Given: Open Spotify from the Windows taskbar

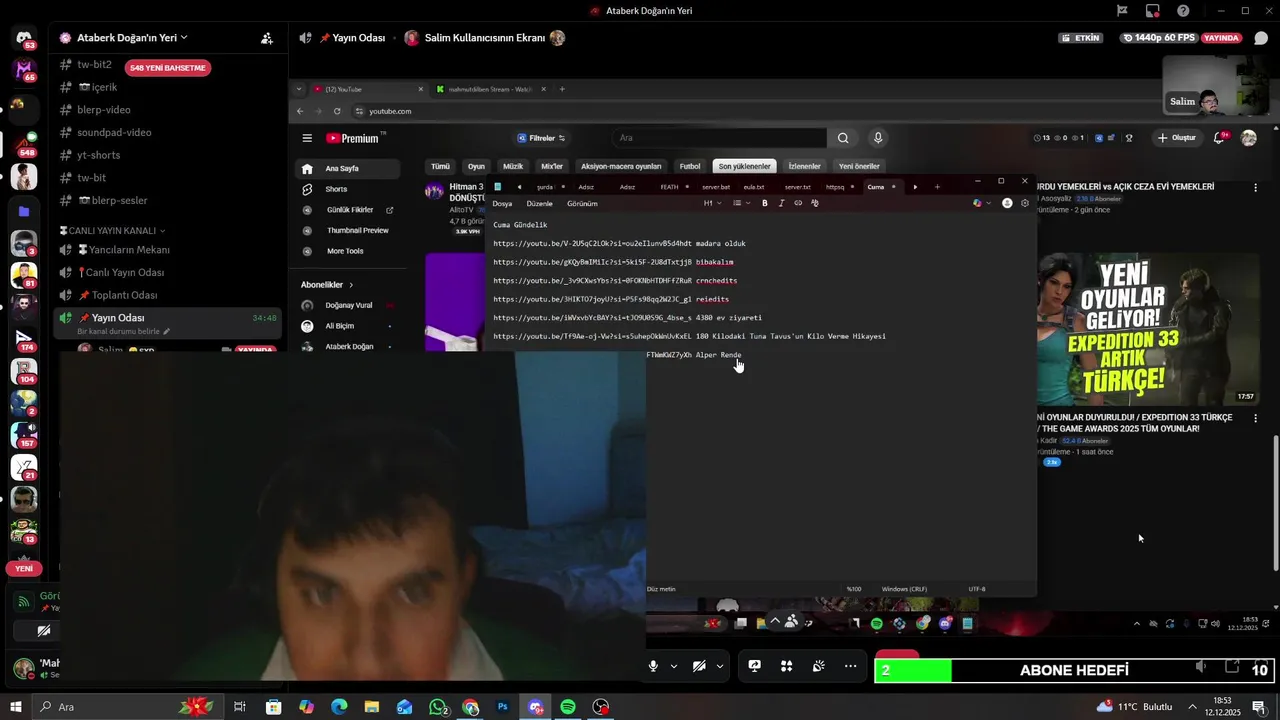Looking at the screenshot, I should pyautogui.click(x=568, y=707).
